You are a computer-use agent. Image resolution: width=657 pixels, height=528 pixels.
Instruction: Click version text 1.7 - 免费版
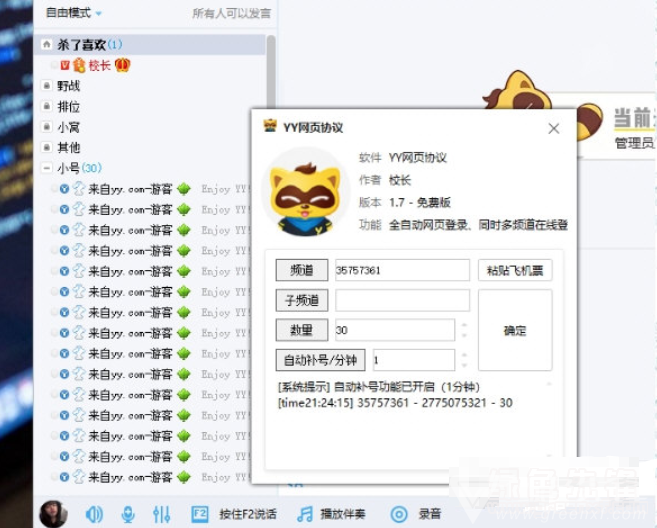(420, 202)
